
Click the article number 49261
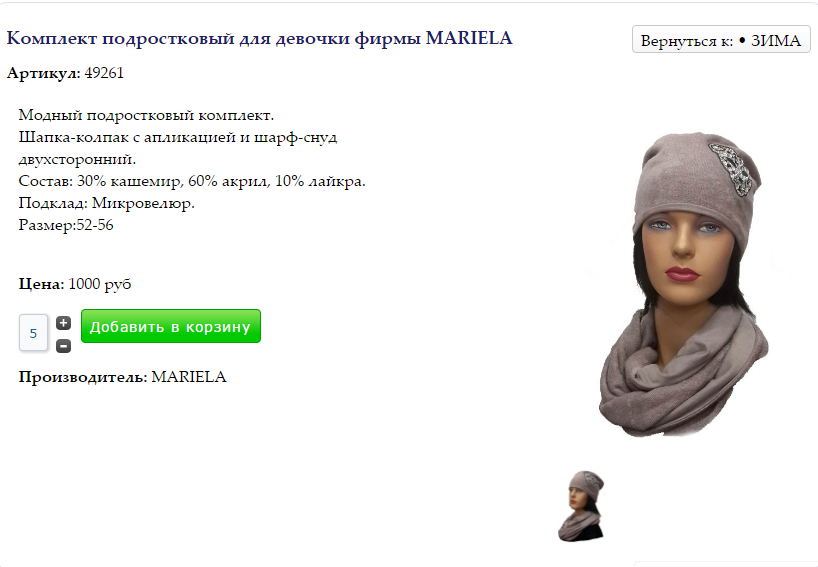104,73
